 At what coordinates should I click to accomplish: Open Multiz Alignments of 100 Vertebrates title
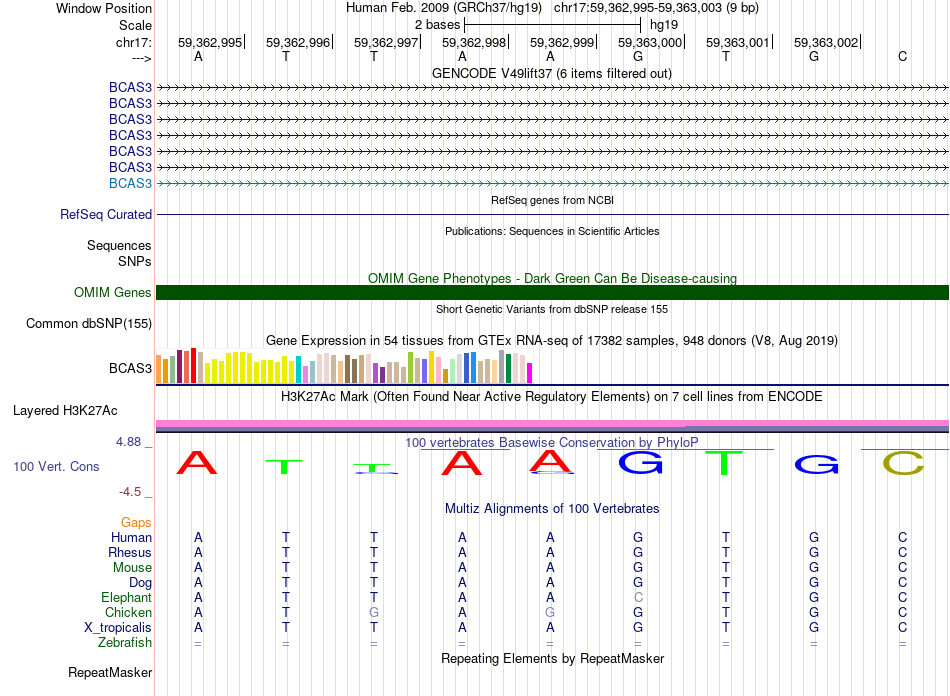tap(552, 508)
